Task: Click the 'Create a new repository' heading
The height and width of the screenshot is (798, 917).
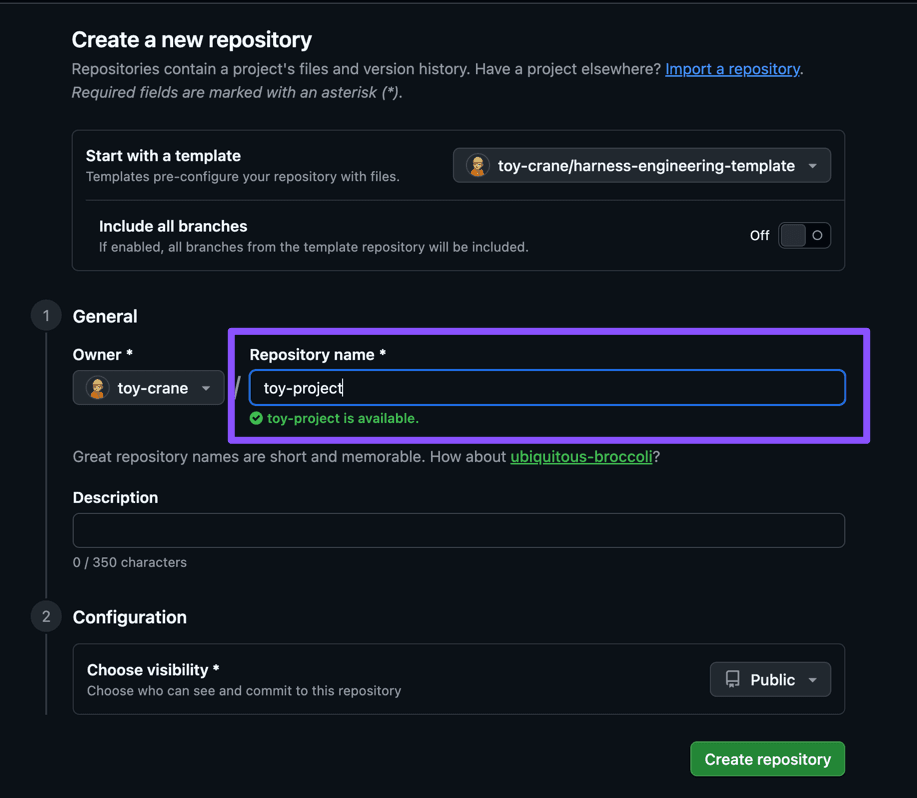Action: click(x=192, y=40)
